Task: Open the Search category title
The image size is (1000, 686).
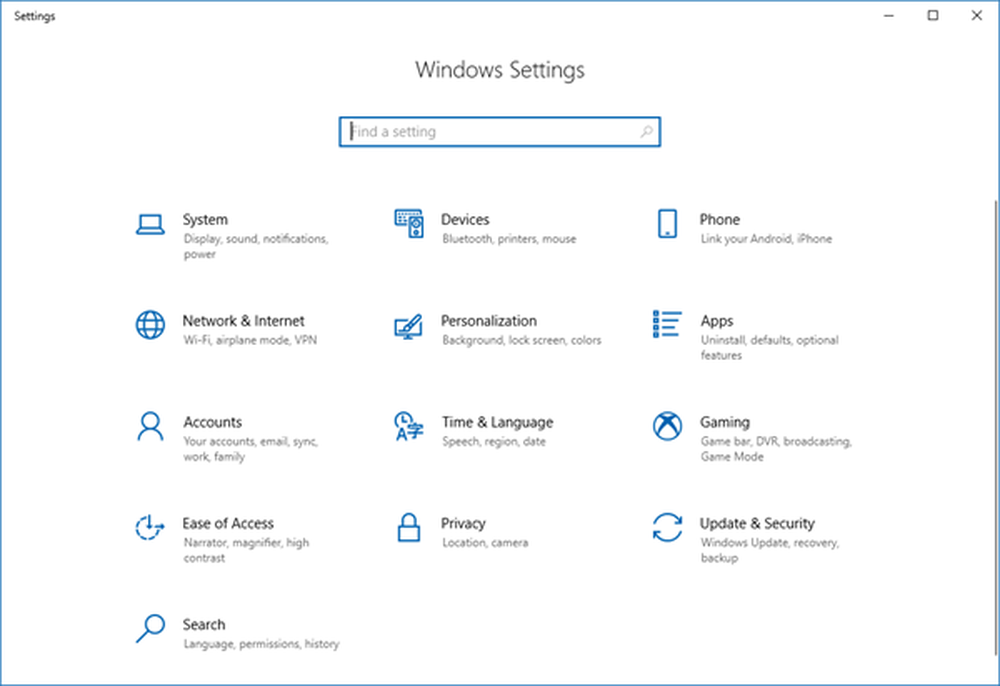Action: pyautogui.click(x=203, y=625)
